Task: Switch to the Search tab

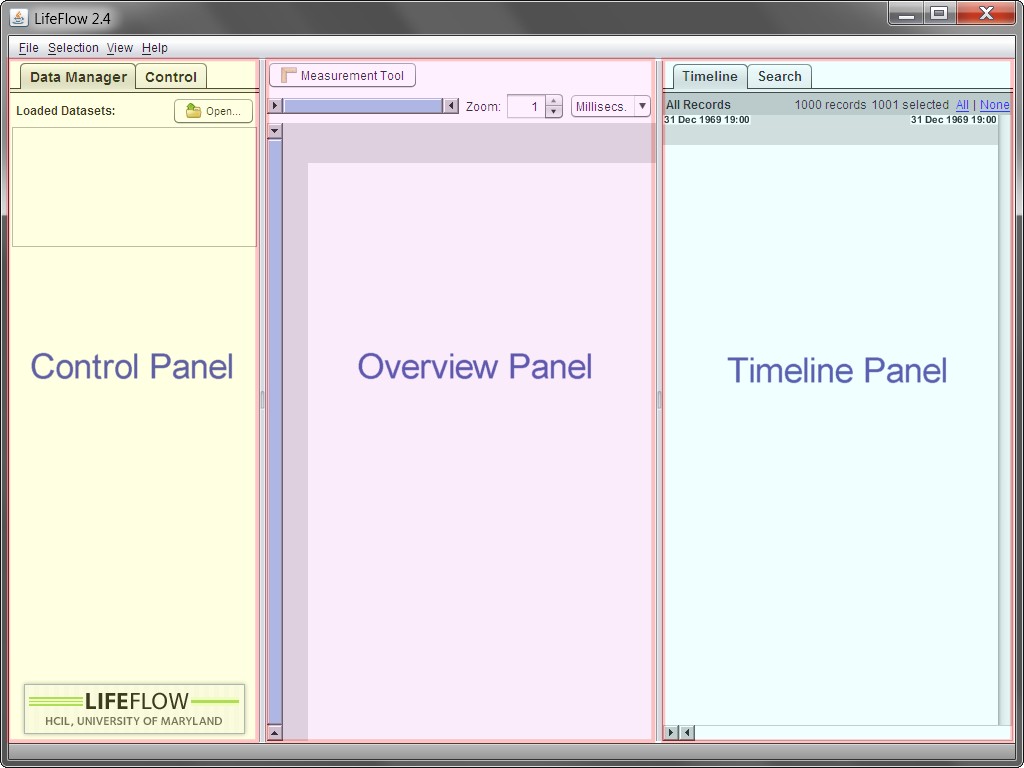Action: [779, 76]
